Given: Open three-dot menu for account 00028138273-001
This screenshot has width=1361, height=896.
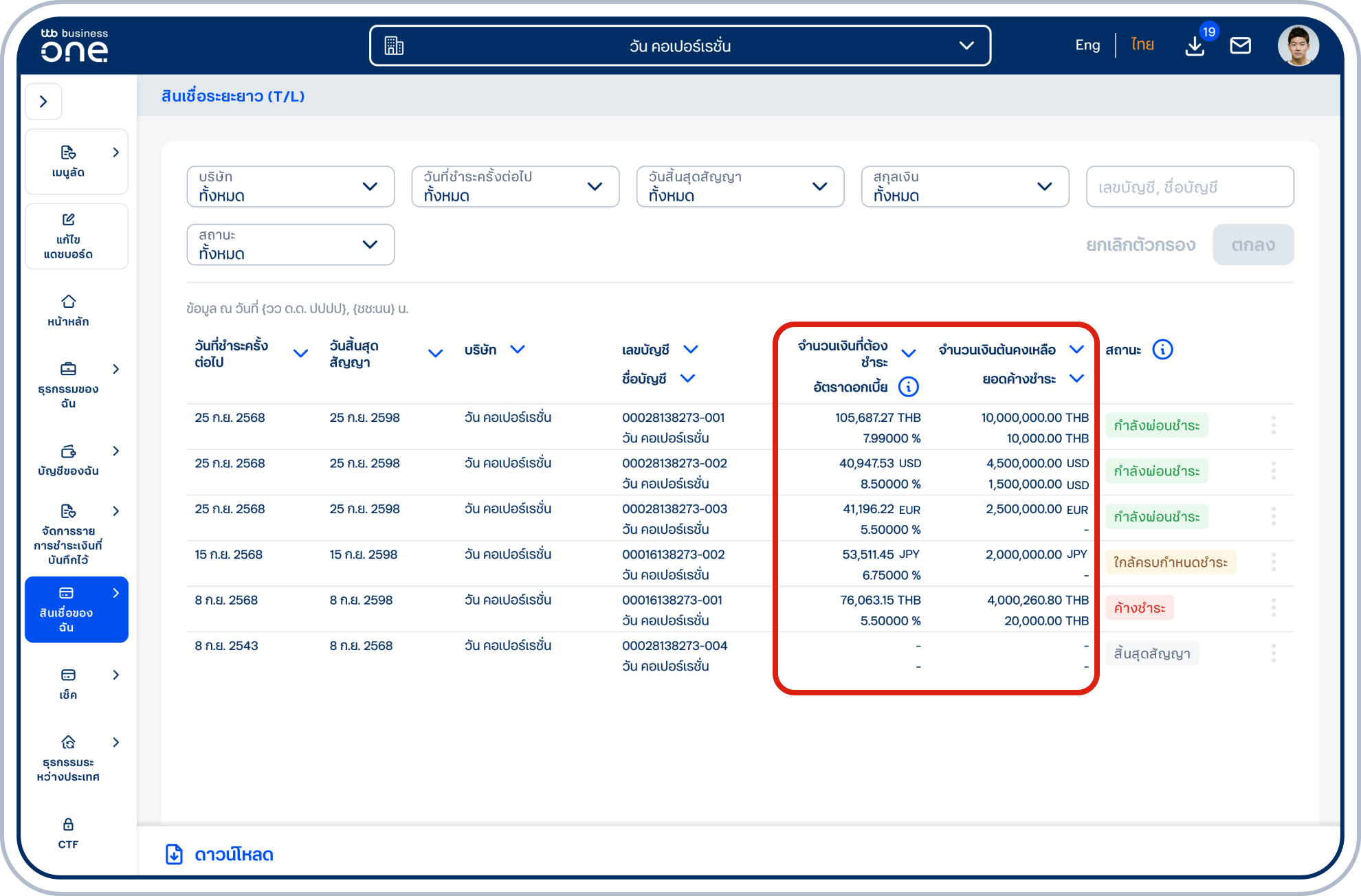Looking at the screenshot, I should click(1273, 425).
